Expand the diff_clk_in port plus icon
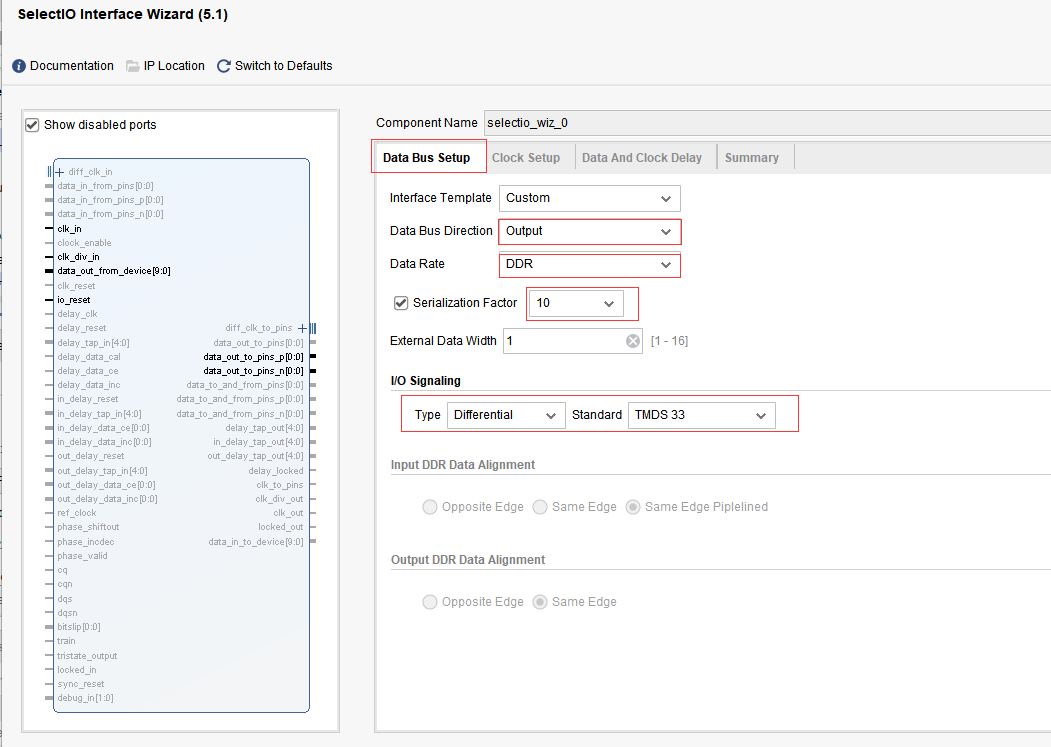 point(59,172)
